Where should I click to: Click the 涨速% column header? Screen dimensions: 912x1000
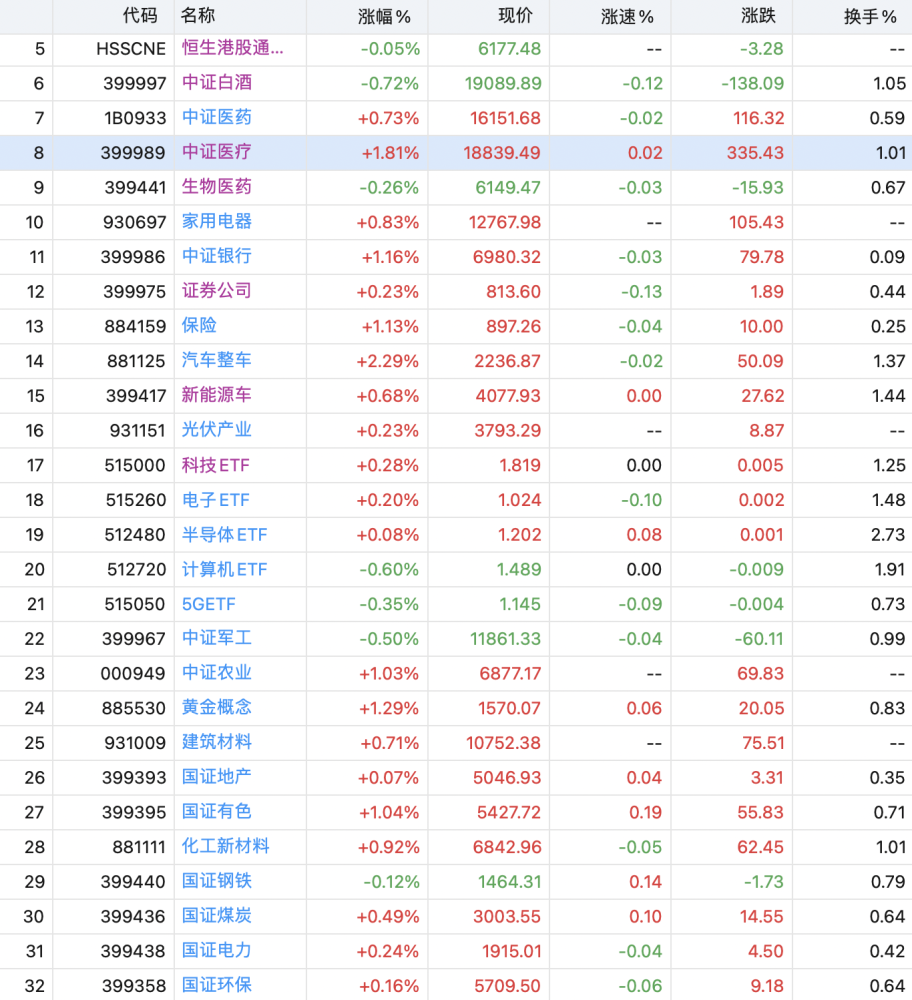pyautogui.click(x=627, y=17)
